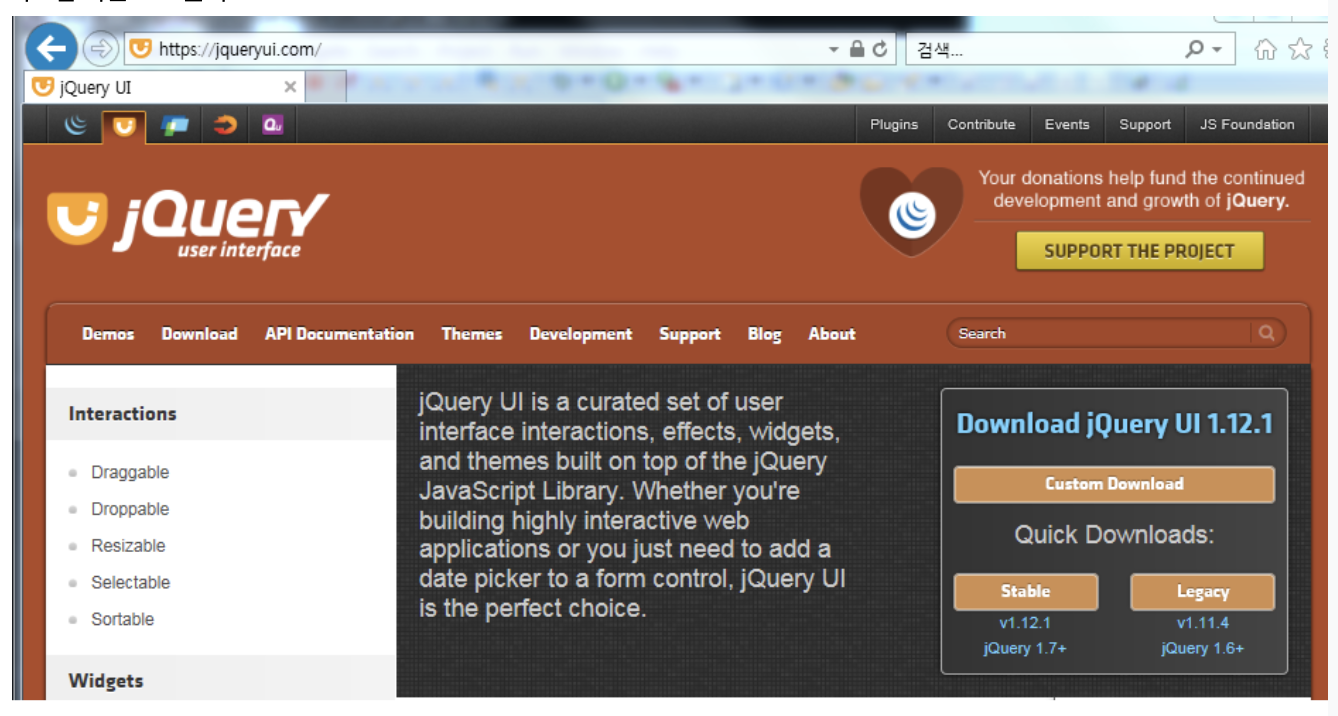Open the API Documentation menu item
The image size is (1338, 716).
(339, 334)
